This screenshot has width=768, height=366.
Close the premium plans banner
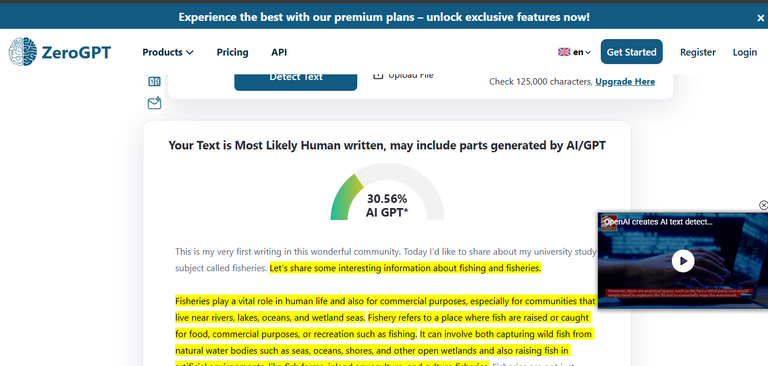760,18
